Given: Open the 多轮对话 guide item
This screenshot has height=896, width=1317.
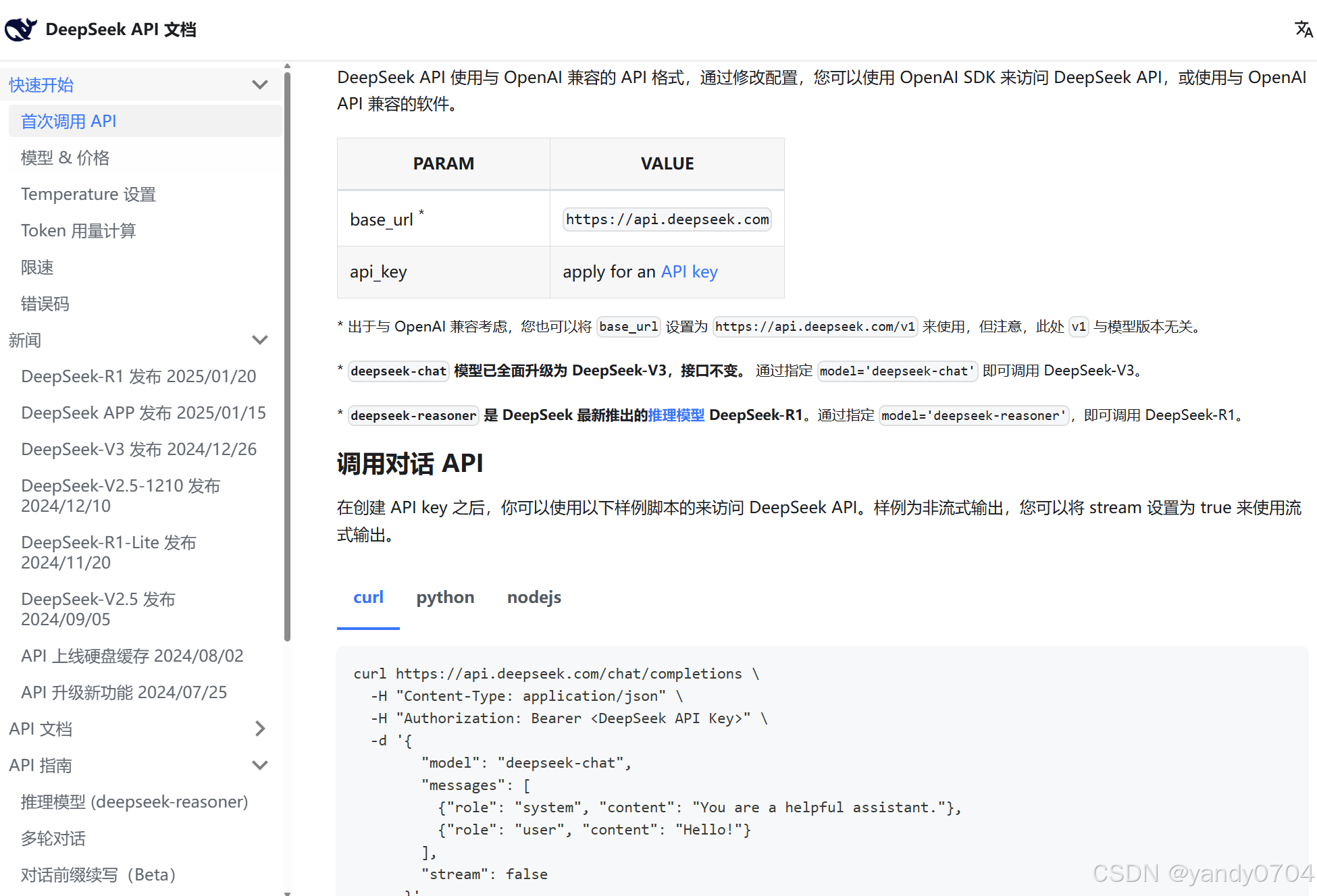Looking at the screenshot, I should point(53,839).
